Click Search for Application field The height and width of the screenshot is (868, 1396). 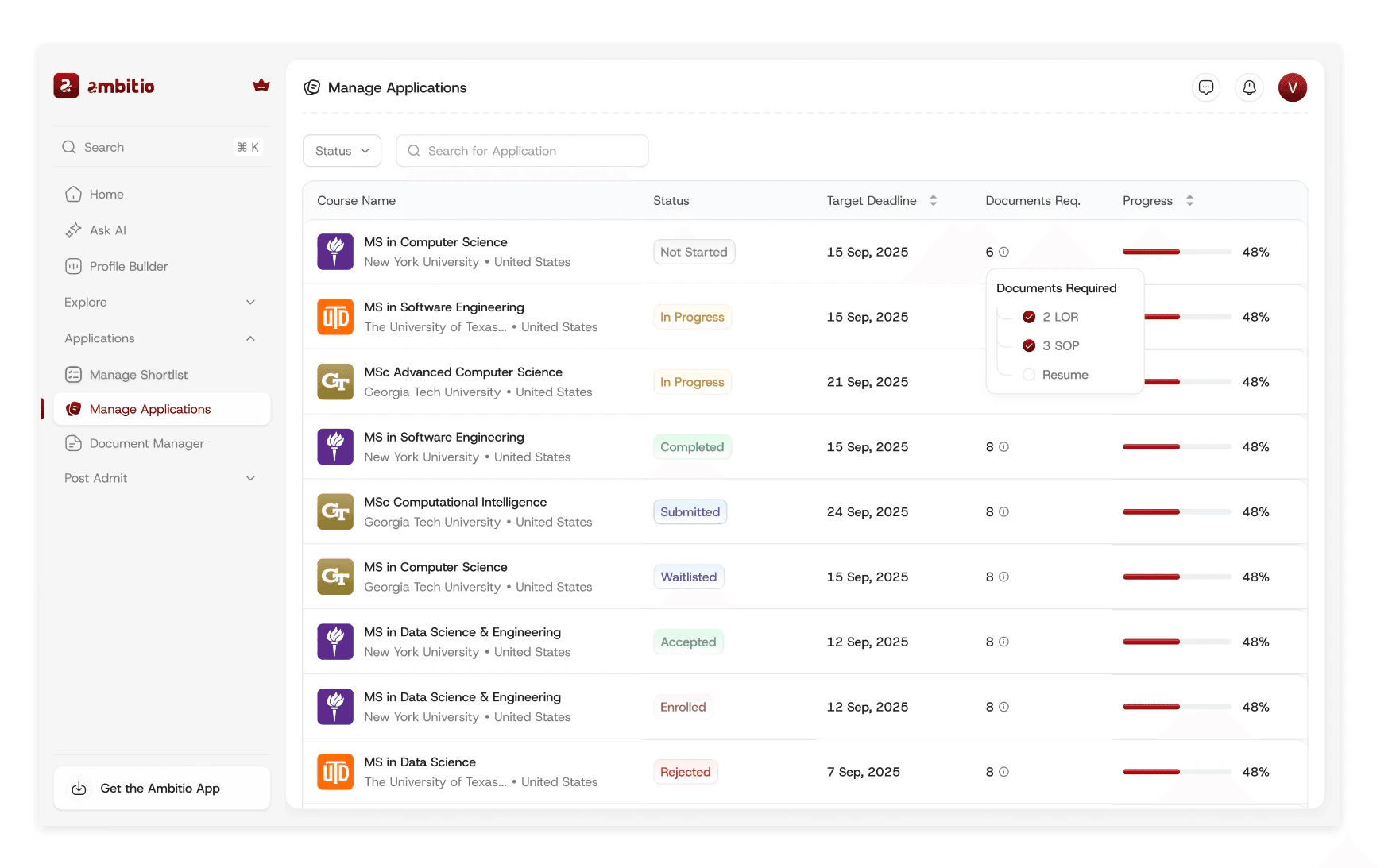click(x=522, y=151)
